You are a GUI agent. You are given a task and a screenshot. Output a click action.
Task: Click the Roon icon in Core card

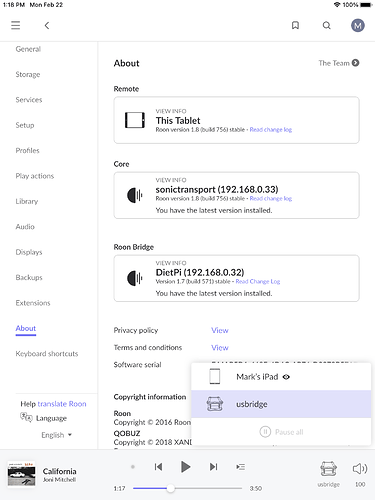pos(135,195)
